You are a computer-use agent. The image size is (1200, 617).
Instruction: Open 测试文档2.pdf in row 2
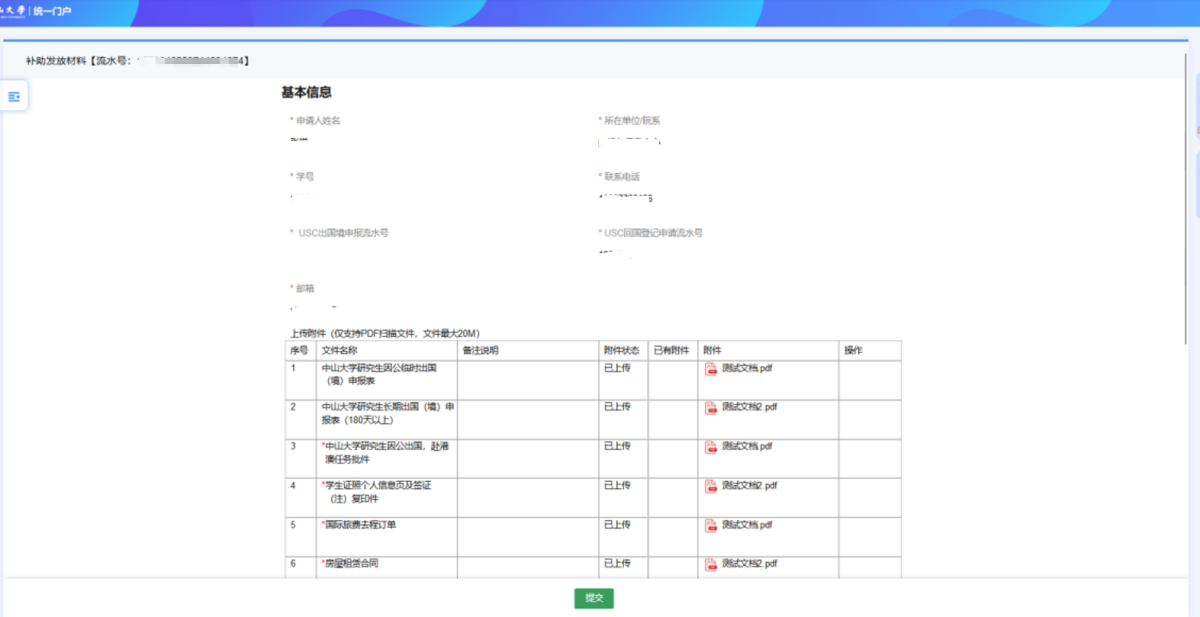tap(749, 407)
